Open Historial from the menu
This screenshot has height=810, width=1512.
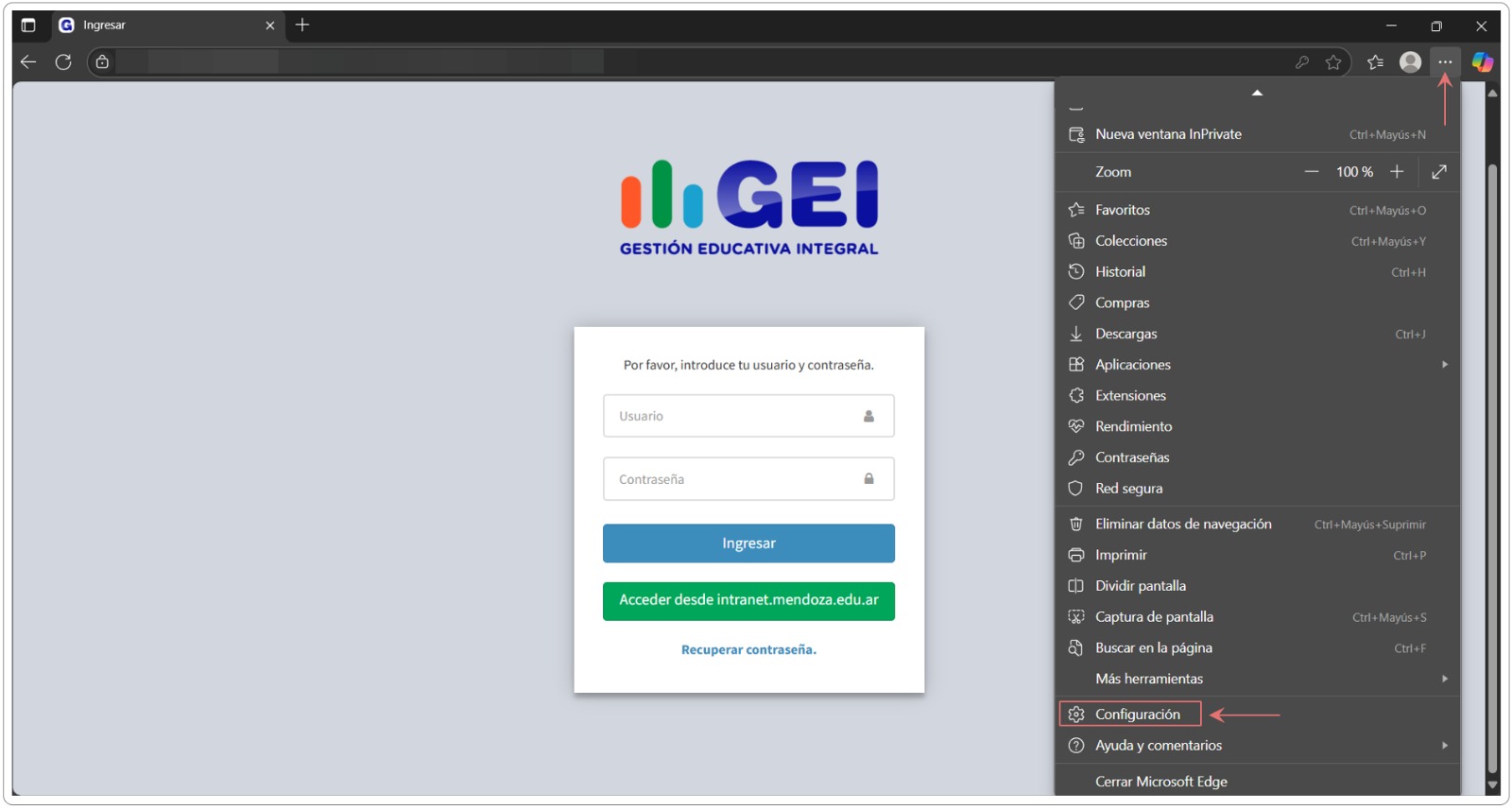tap(1257, 272)
